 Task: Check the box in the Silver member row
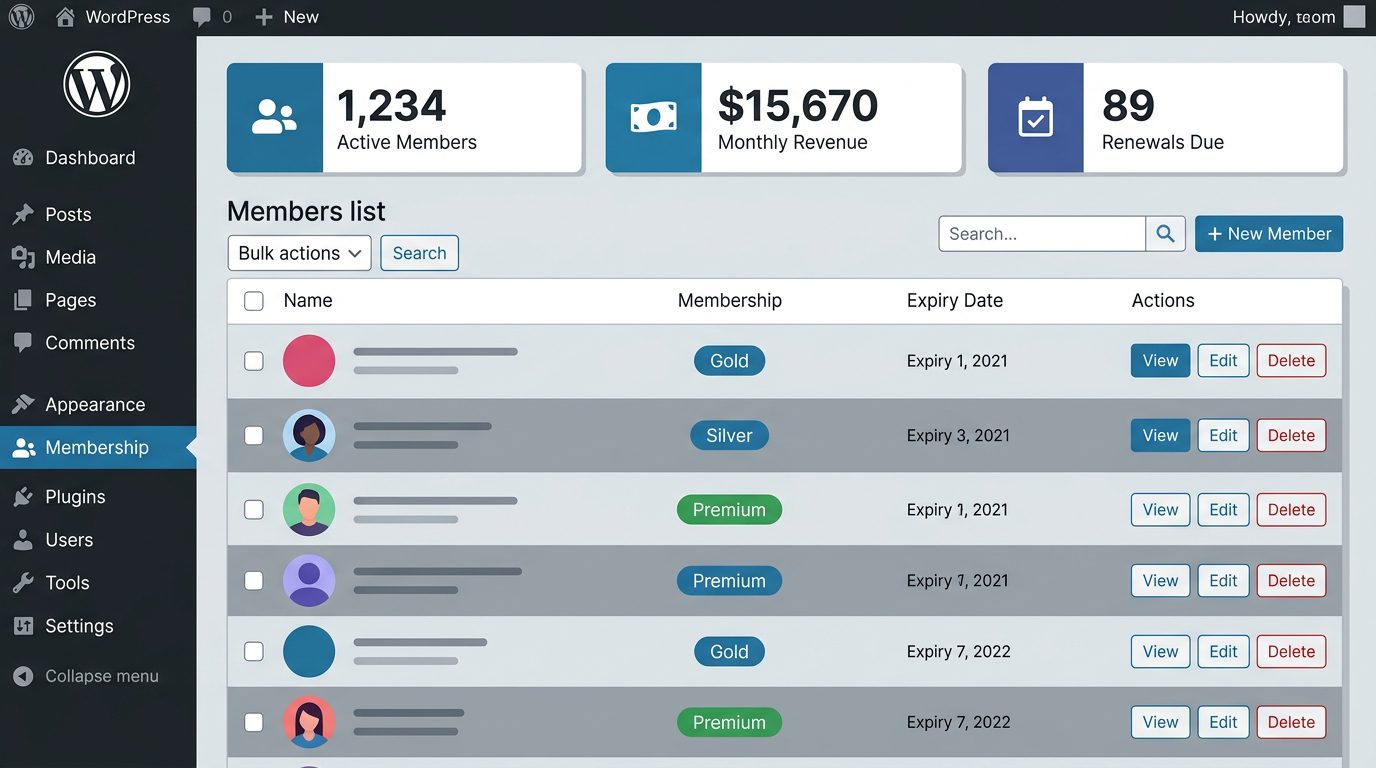[254, 435]
